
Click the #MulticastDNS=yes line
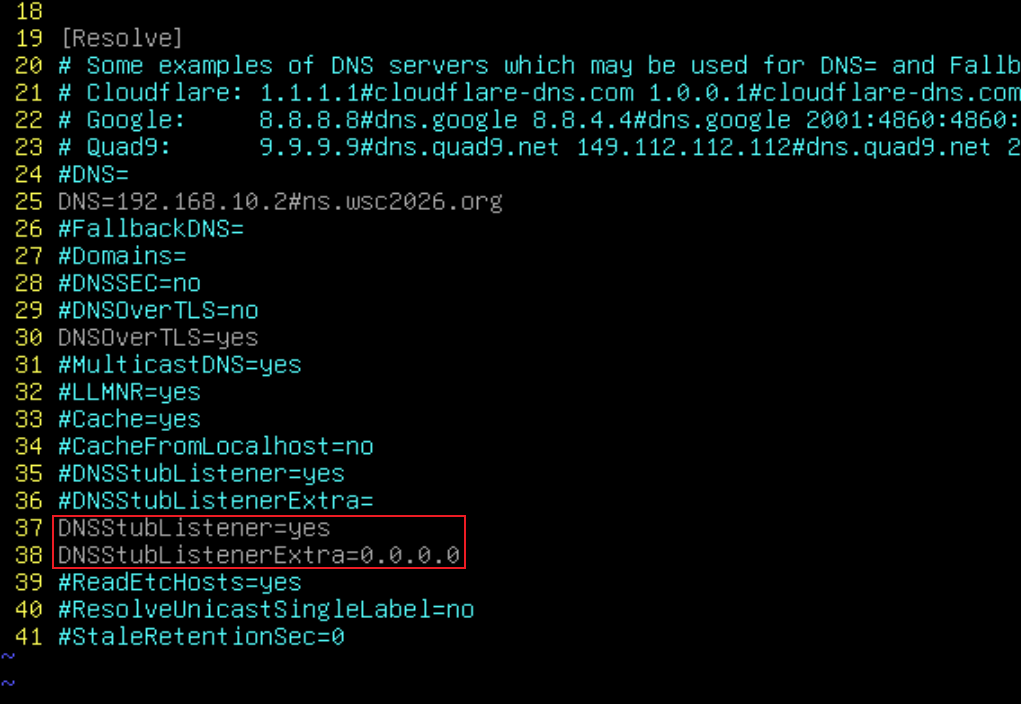tap(180, 365)
